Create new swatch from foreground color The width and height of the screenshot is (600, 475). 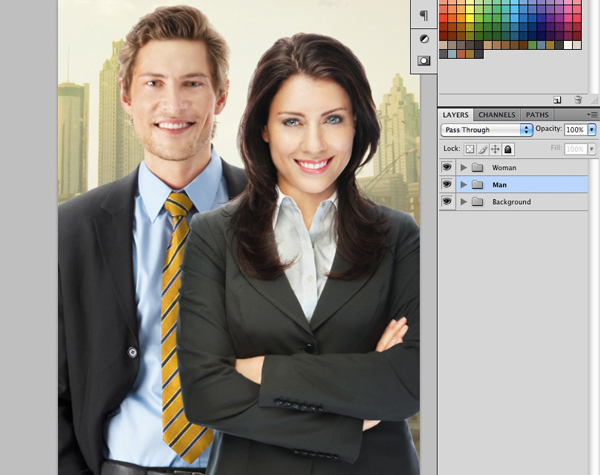tap(557, 100)
